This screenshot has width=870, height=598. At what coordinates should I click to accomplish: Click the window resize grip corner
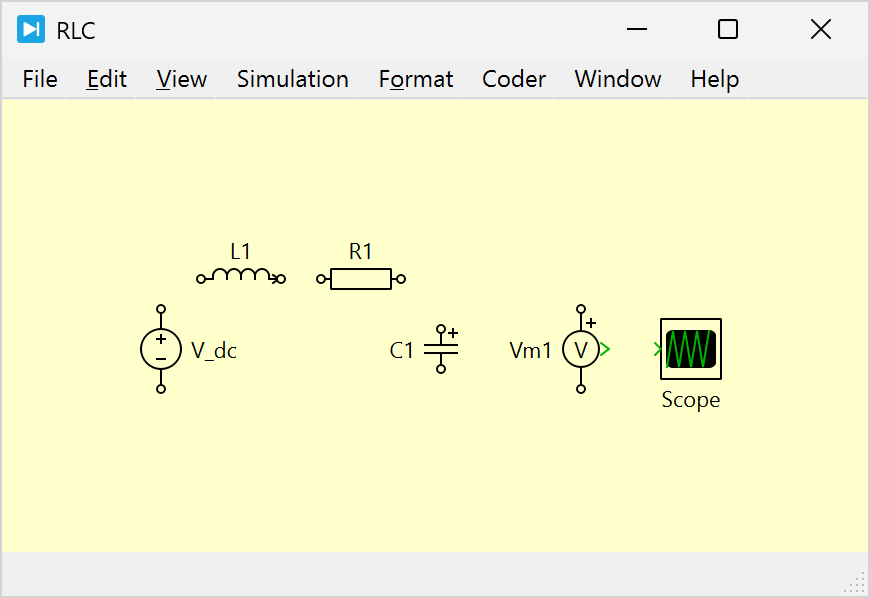point(857,583)
